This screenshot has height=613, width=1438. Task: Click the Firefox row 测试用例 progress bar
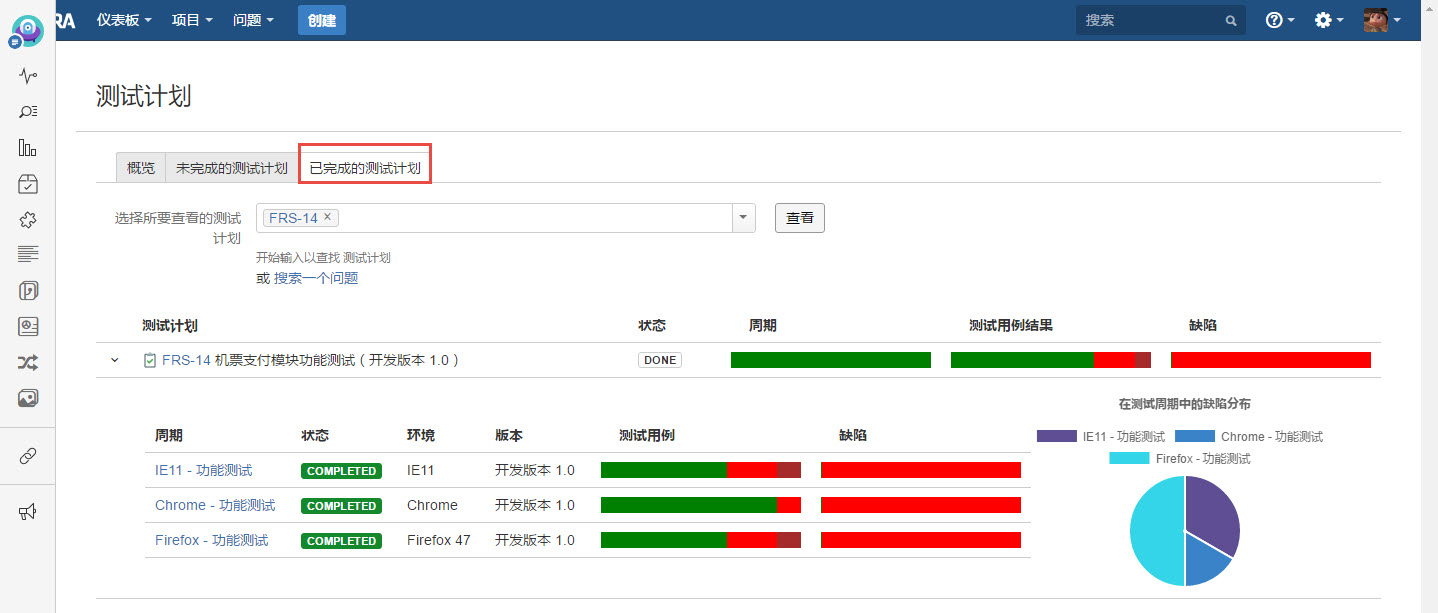701,540
